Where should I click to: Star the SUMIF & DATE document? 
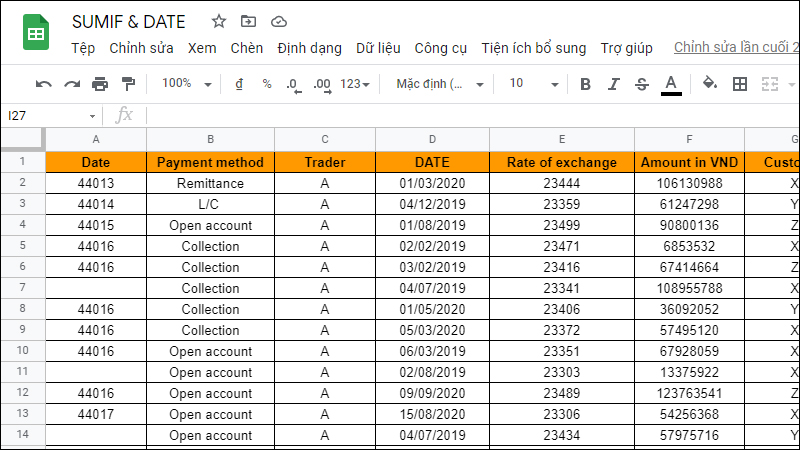(219, 21)
